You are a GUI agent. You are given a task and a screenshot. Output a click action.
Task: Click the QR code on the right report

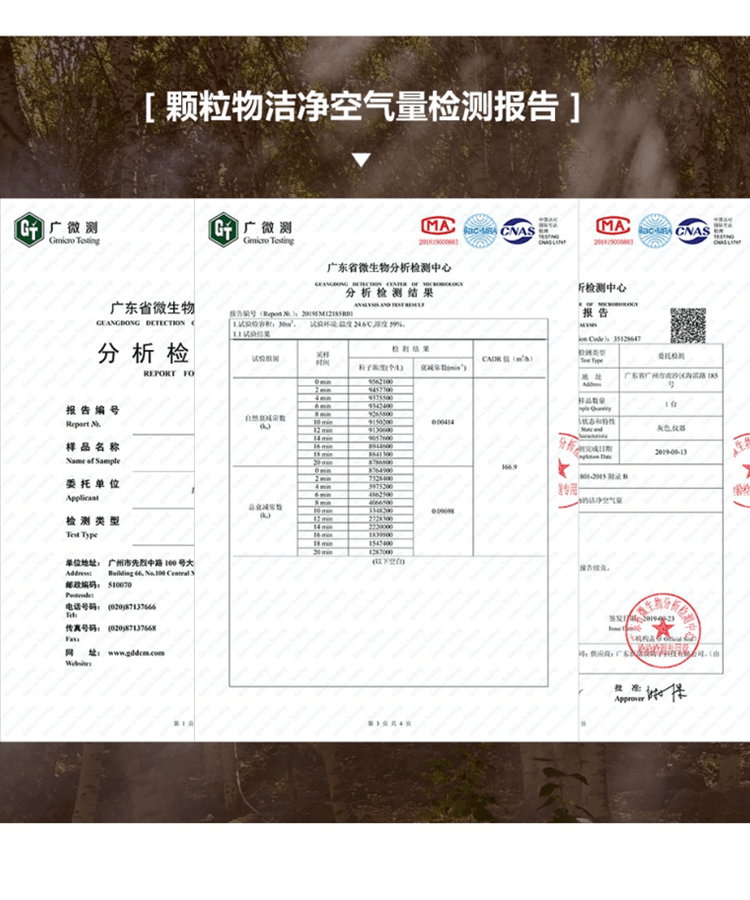688,325
